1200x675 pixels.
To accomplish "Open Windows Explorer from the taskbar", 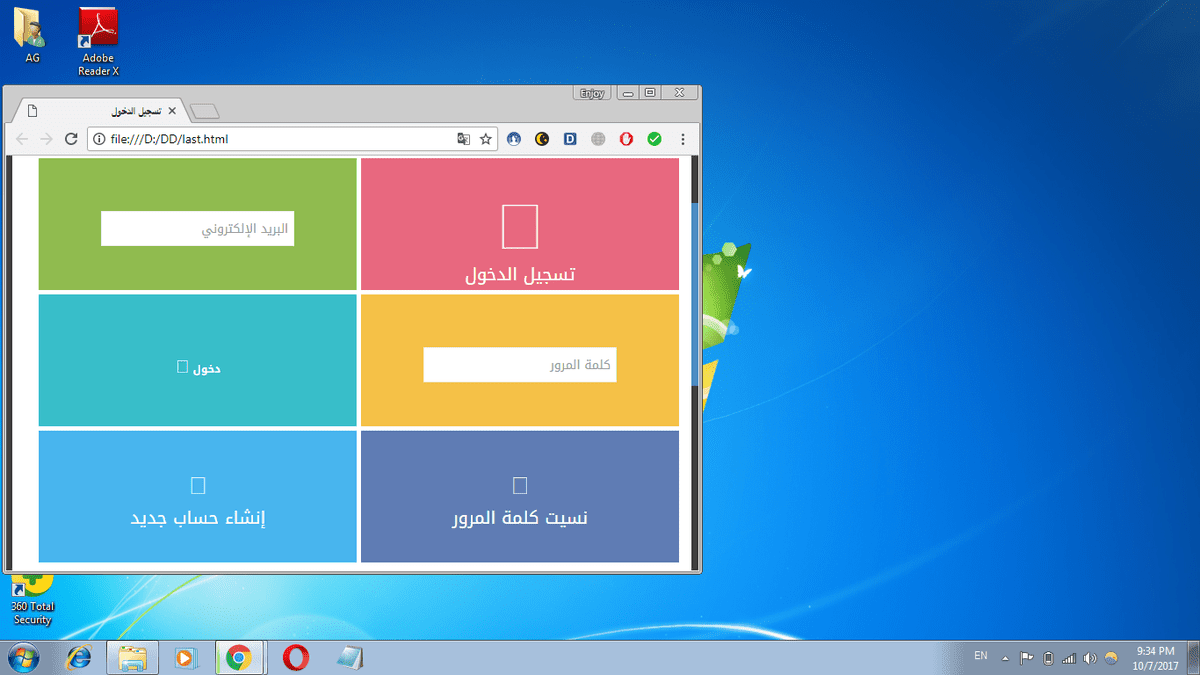I will [133, 657].
